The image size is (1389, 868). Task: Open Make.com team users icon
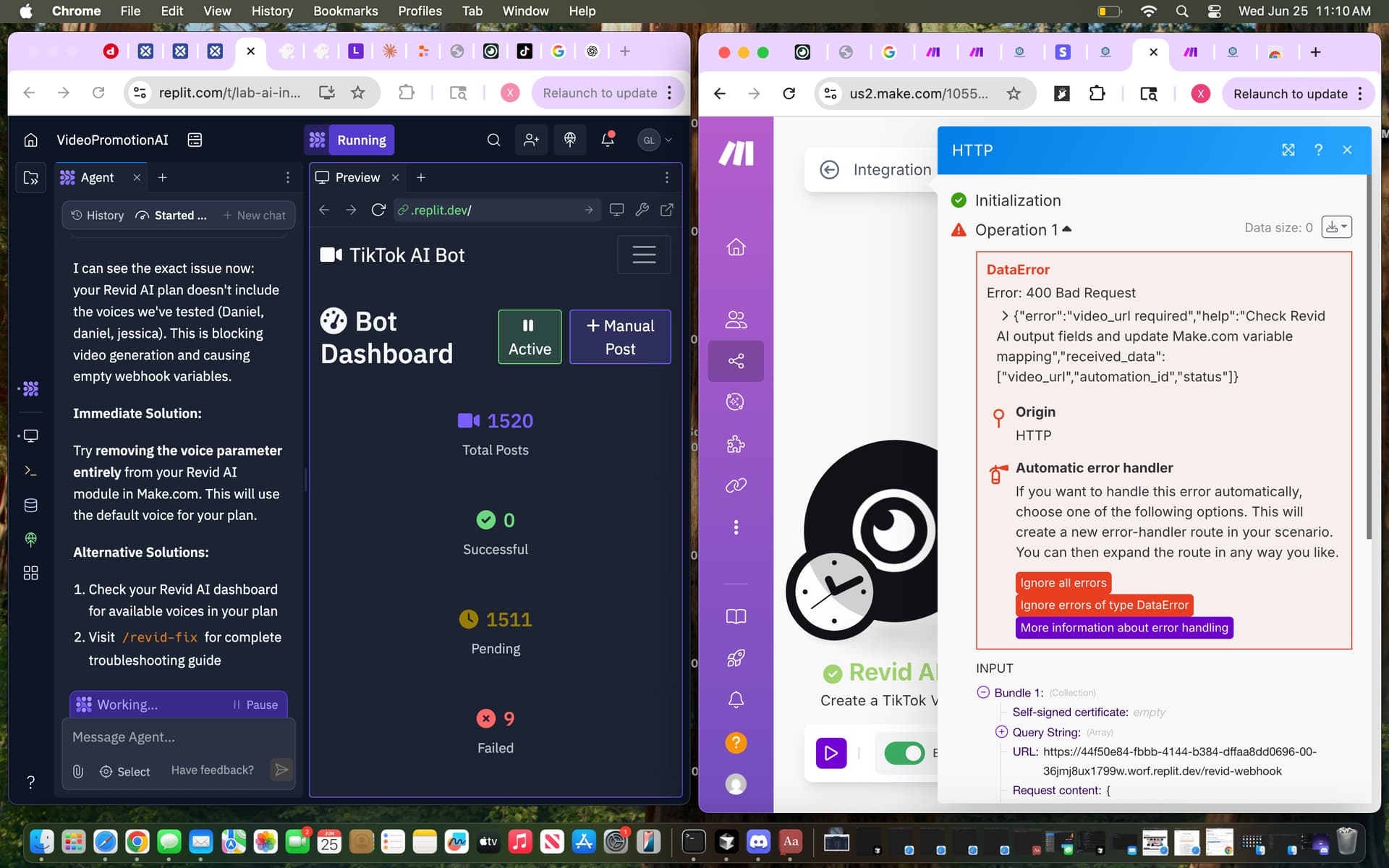(x=736, y=319)
